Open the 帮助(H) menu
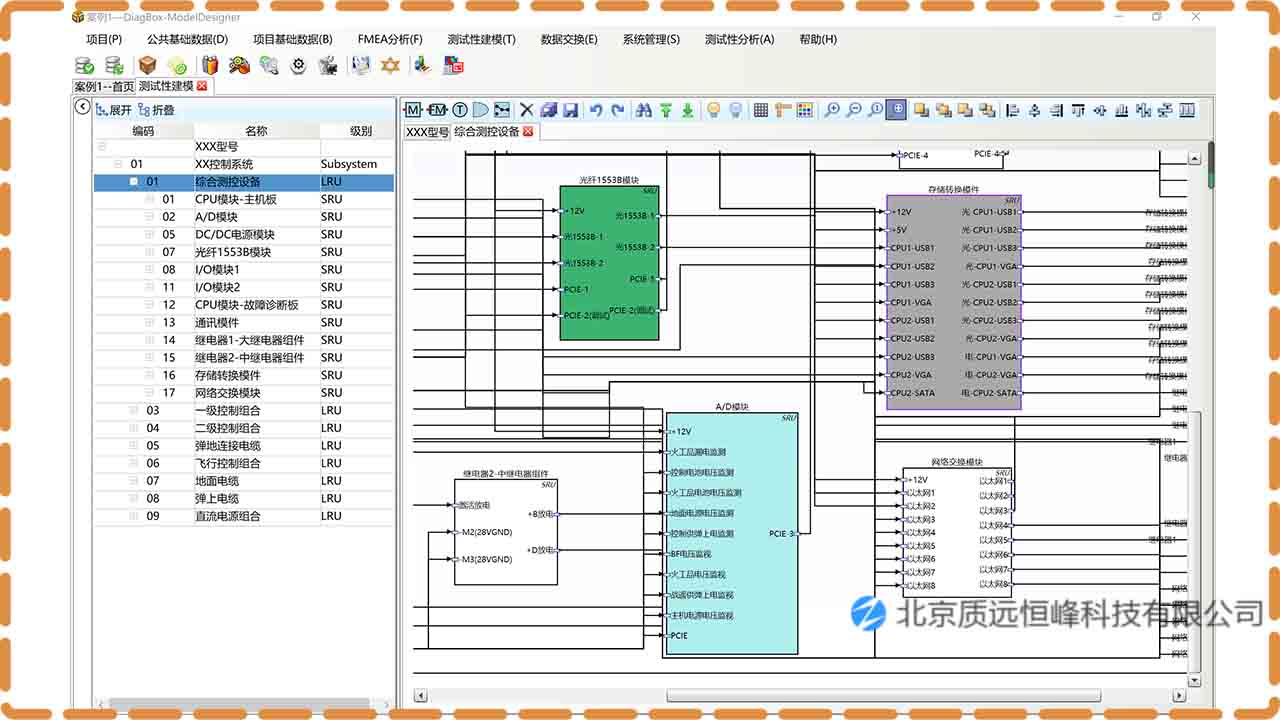The image size is (1280, 720). (818, 40)
